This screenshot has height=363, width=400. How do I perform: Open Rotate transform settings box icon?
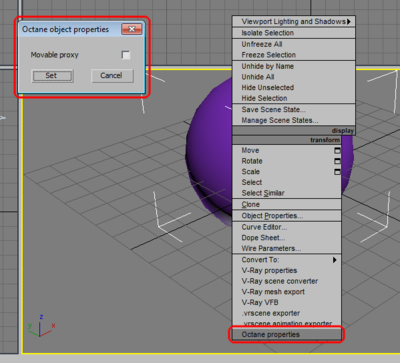(x=337, y=161)
